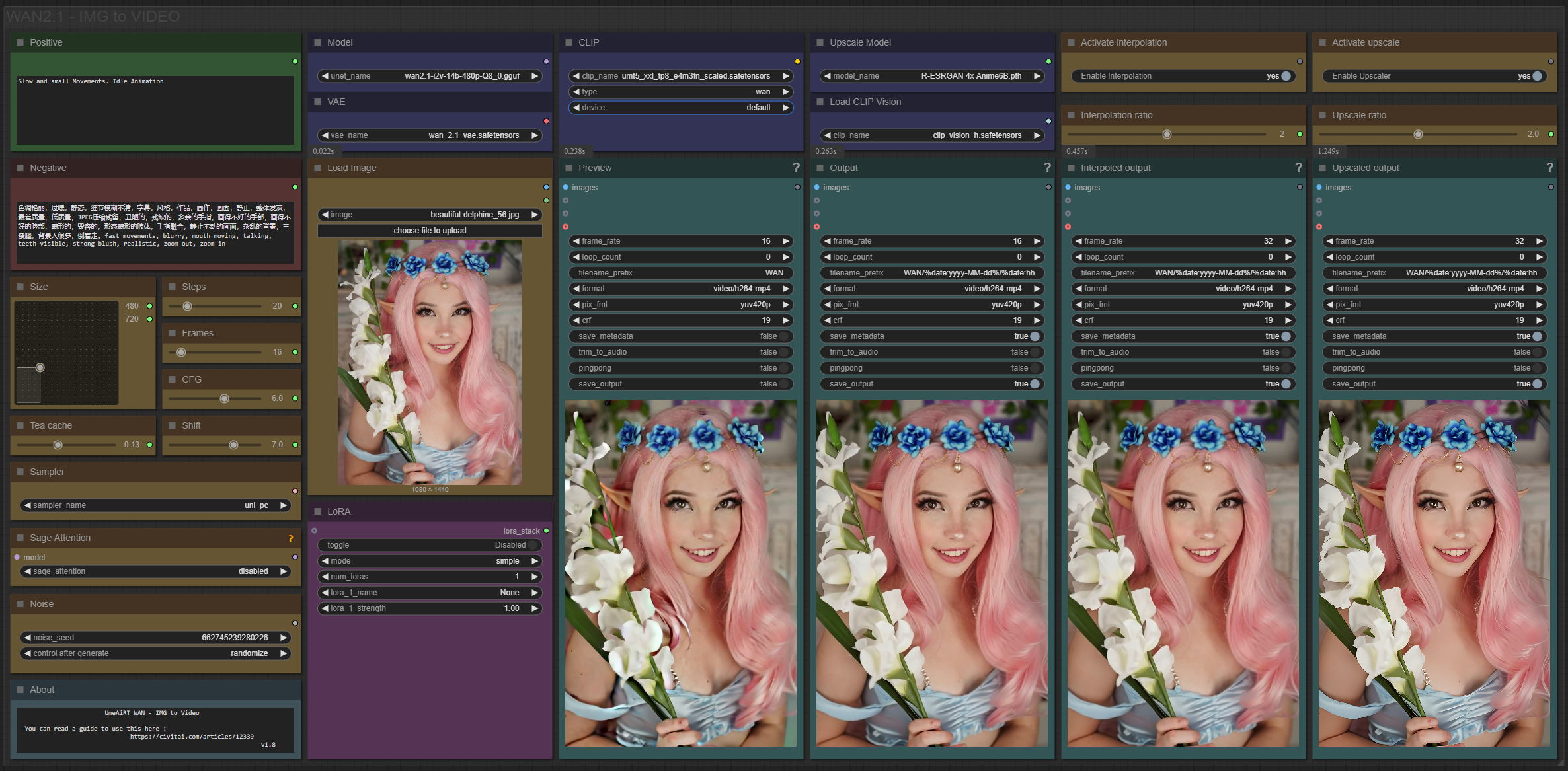Click orange question mark on Sage Attention
Screen dimensions: 1568x771
(290, 538)
